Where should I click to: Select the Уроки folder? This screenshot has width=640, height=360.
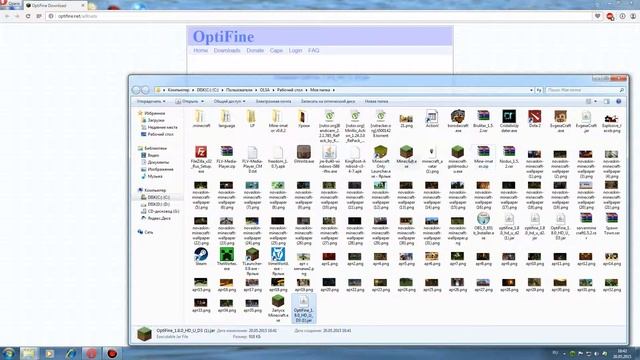tap(304, 119)
